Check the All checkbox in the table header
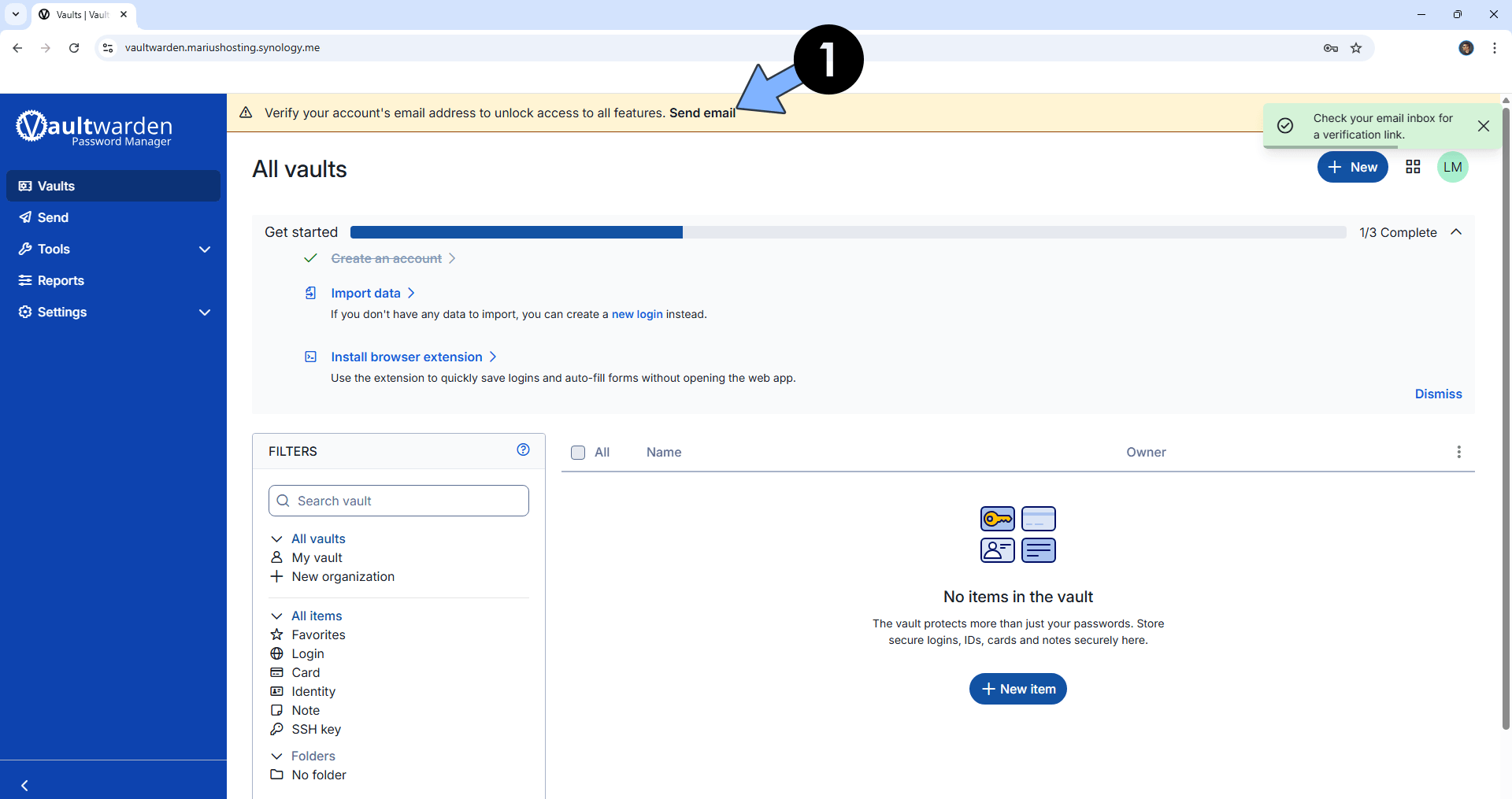 (x=578, y=453)
